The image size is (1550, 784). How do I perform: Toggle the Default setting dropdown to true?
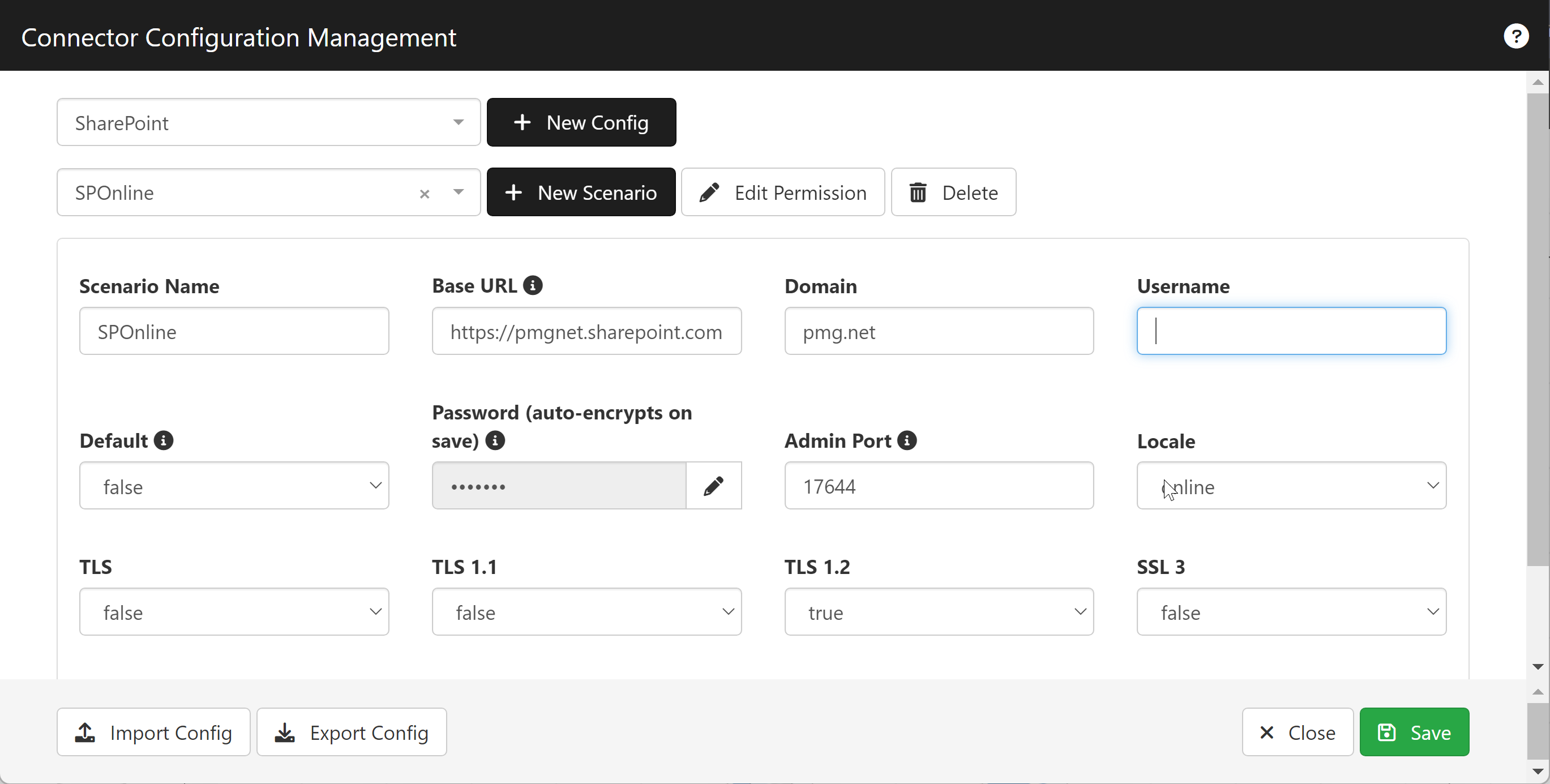point(234,485)
